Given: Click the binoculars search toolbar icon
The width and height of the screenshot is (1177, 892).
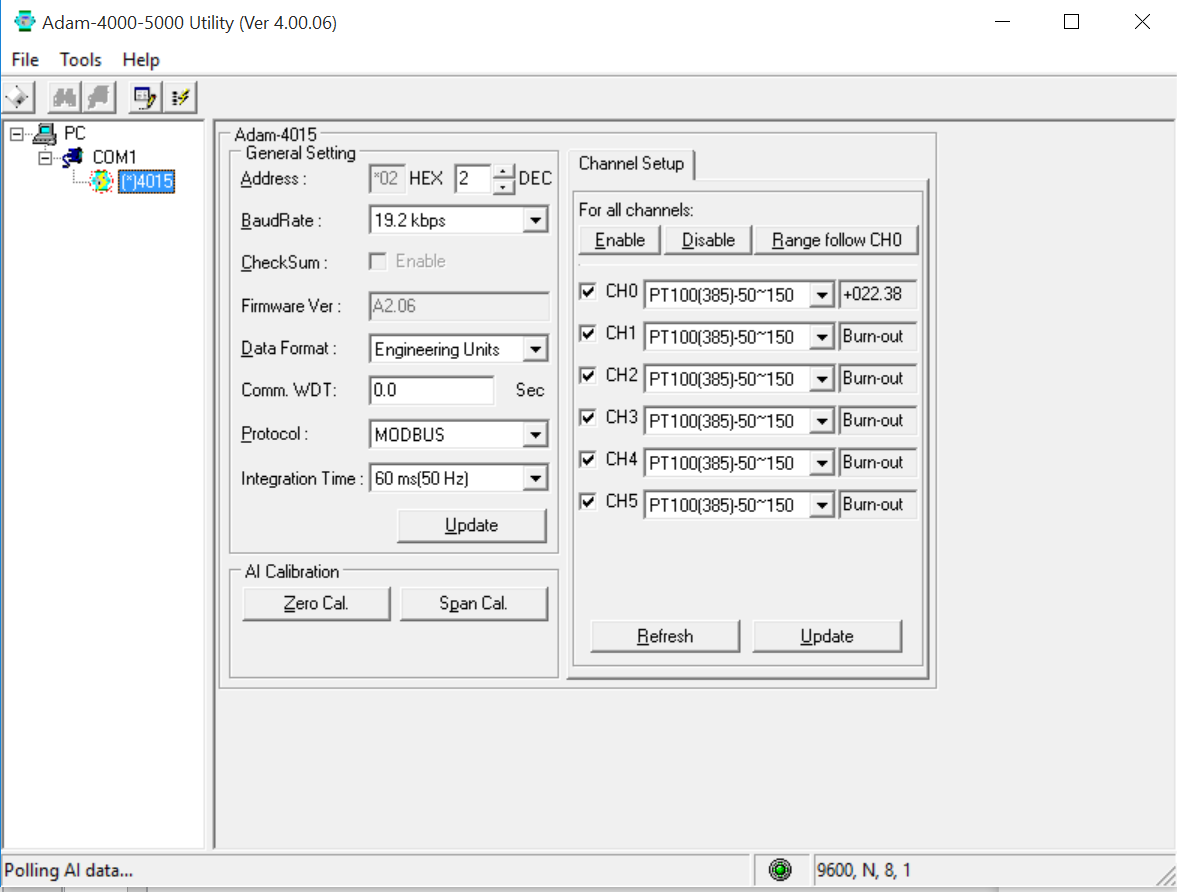Looking at the screenshot, I should (x=65, y=97).
